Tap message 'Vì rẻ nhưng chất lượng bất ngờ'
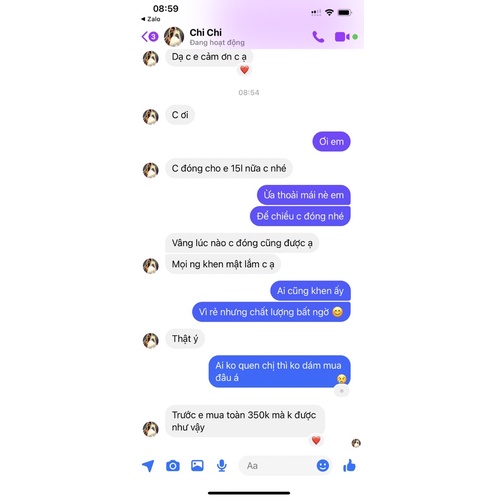 (x=271, y=312)
